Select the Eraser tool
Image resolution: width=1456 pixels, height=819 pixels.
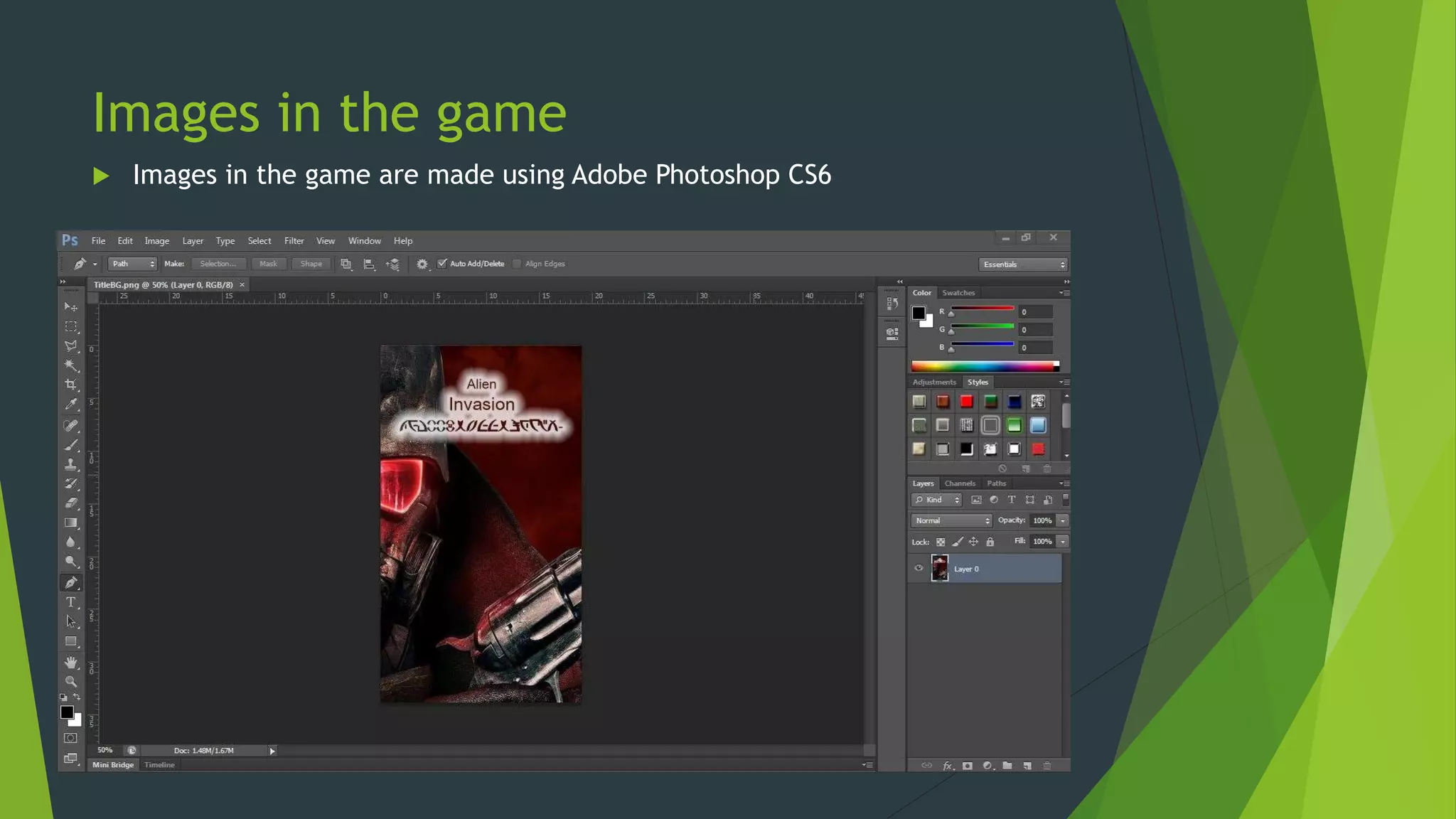71,503
